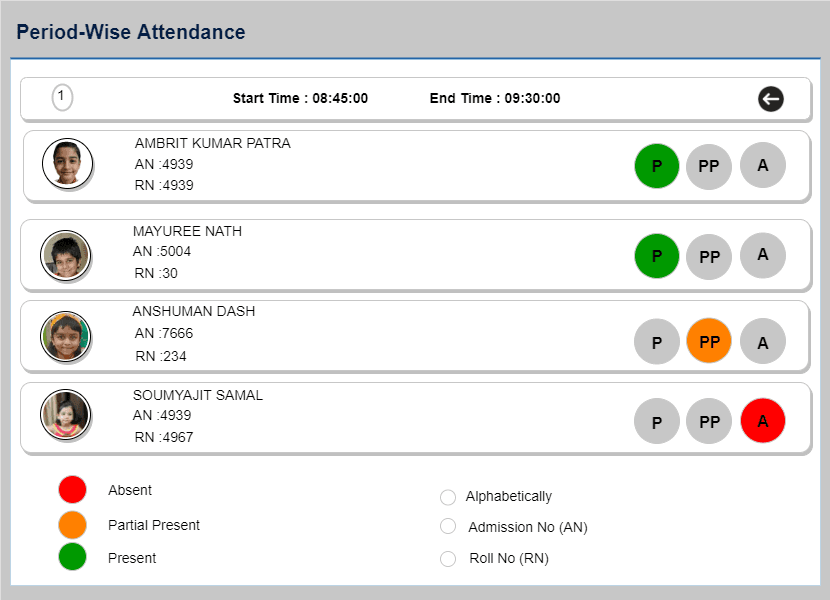Image resolution: width=830 pixels, height=600 pixels.
Task: Mark Ambrit Kumar Patra as Partial Present
Action: click(x=709, y=166)
